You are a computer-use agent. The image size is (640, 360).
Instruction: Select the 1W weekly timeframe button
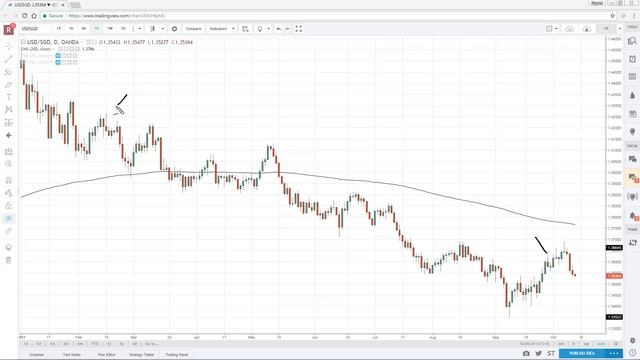(110, 29)
